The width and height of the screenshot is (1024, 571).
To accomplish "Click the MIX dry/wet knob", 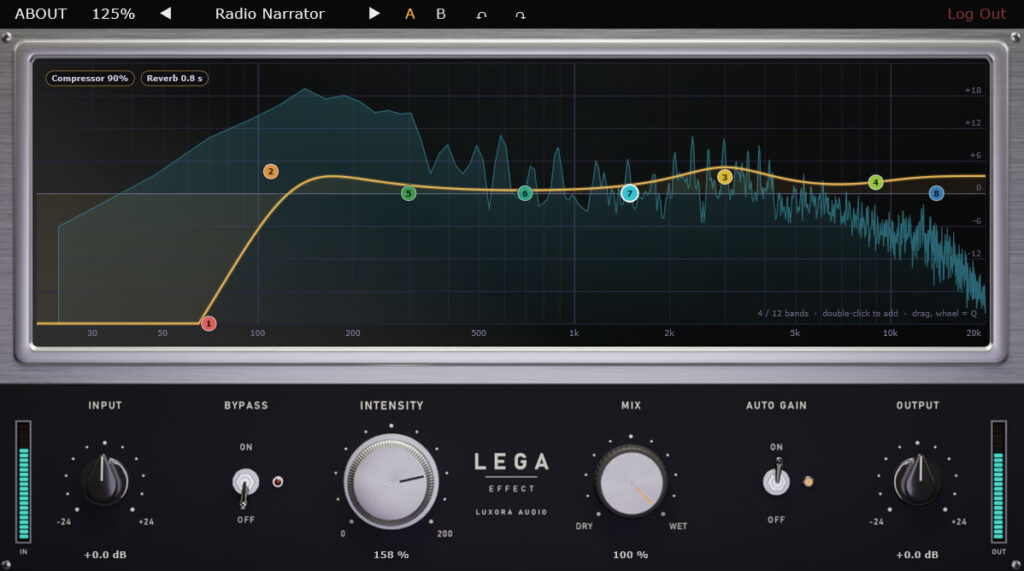I will (x=631, y=482).
